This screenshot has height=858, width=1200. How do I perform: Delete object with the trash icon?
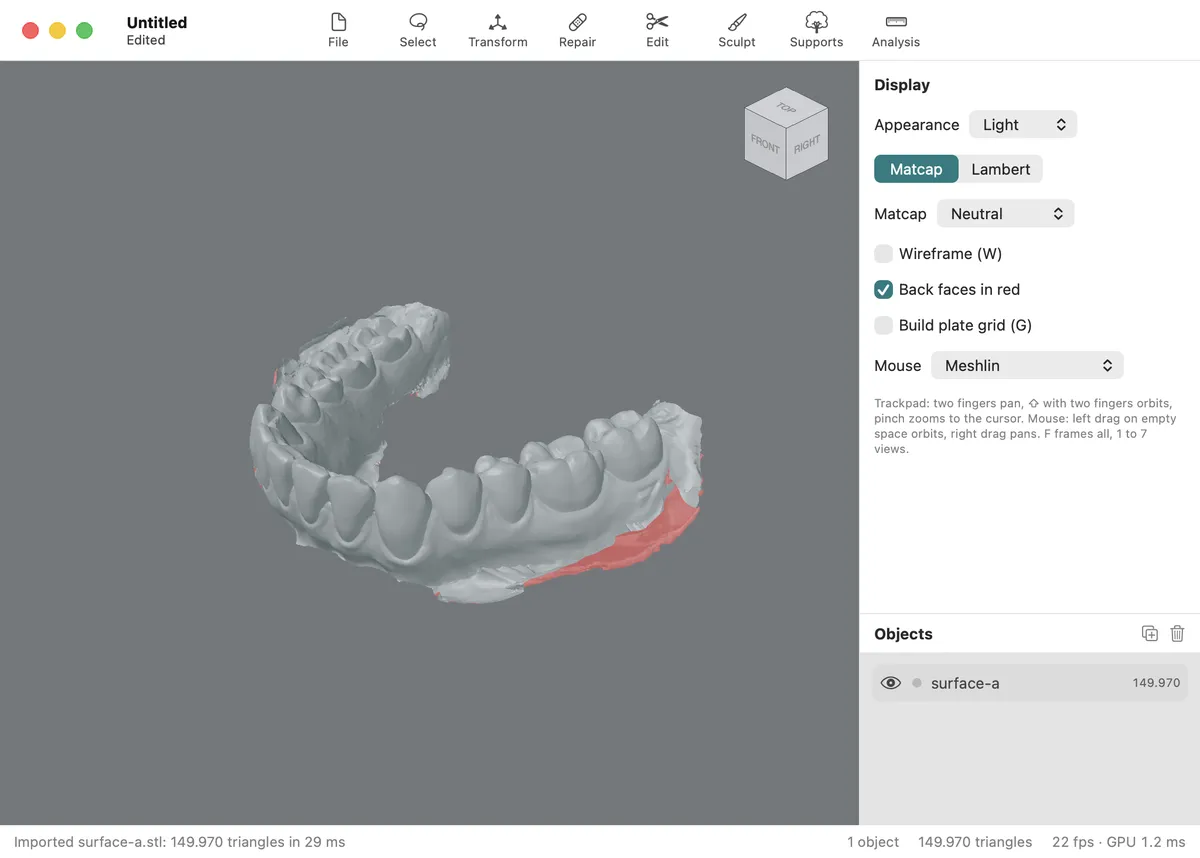[x=1177, y=633]
